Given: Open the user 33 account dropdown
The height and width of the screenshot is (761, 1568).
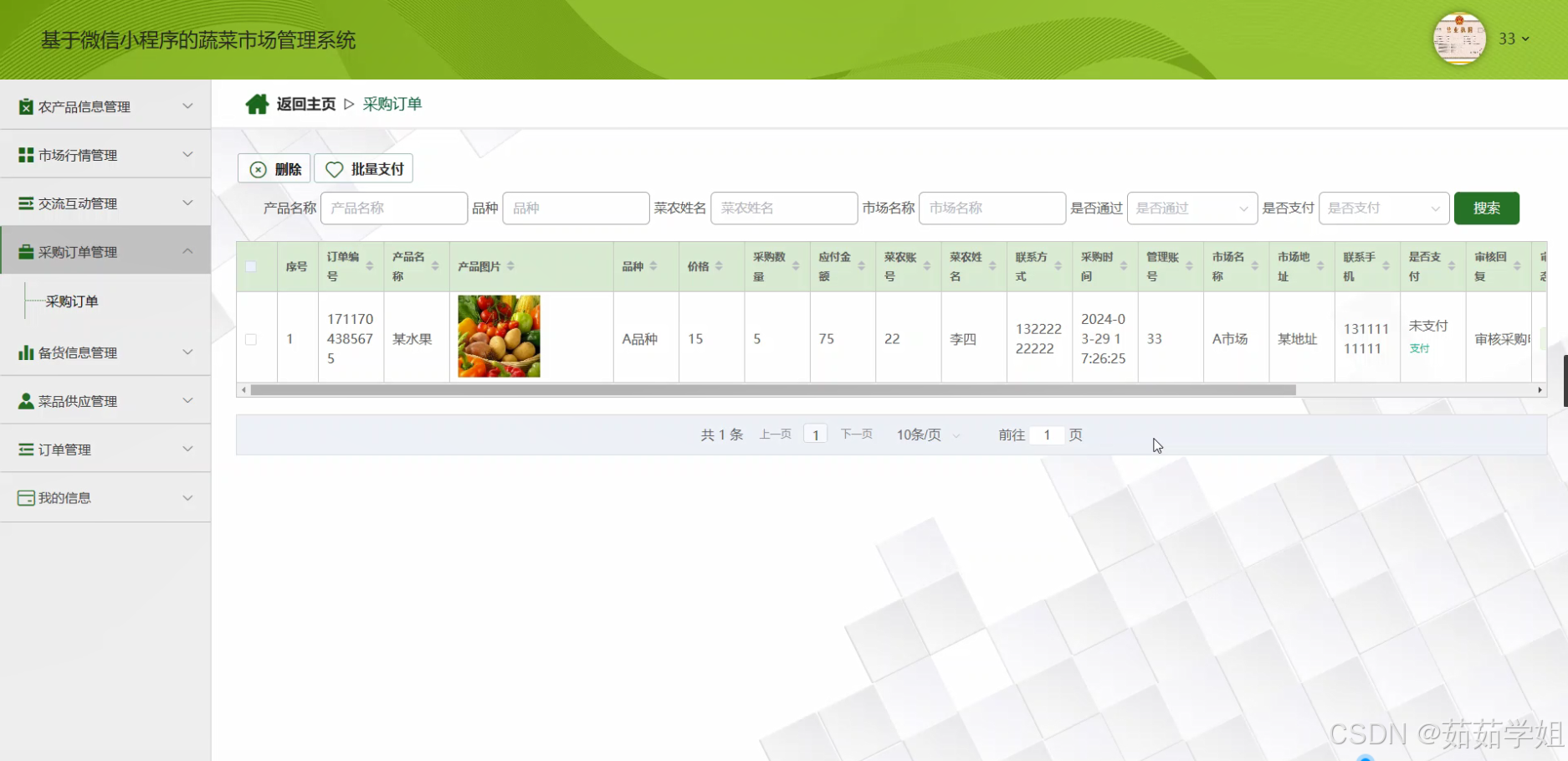Looking at the screenshot, I should click(1514, 39).
